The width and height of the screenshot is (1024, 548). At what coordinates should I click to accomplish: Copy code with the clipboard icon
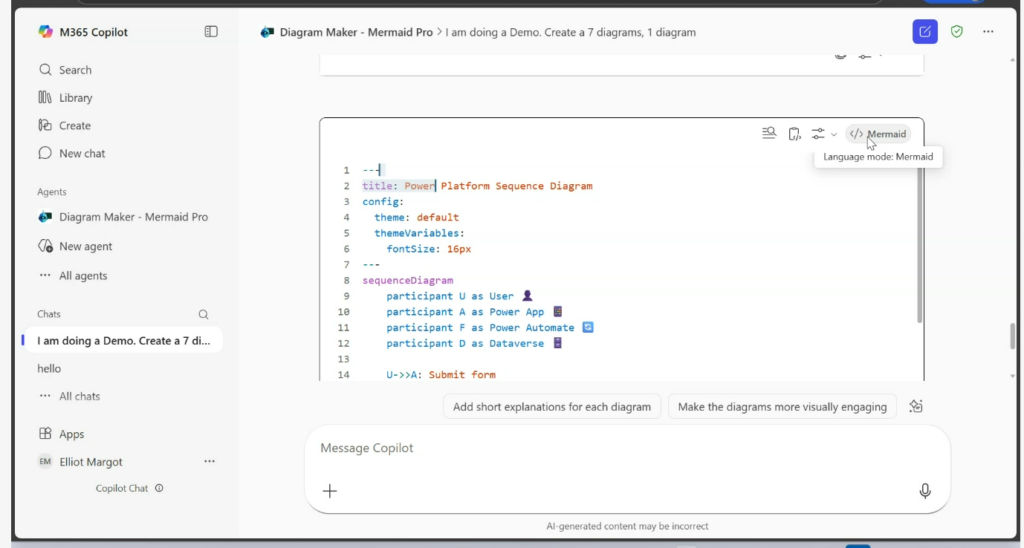pyautogui.click(x=794, y=134)
